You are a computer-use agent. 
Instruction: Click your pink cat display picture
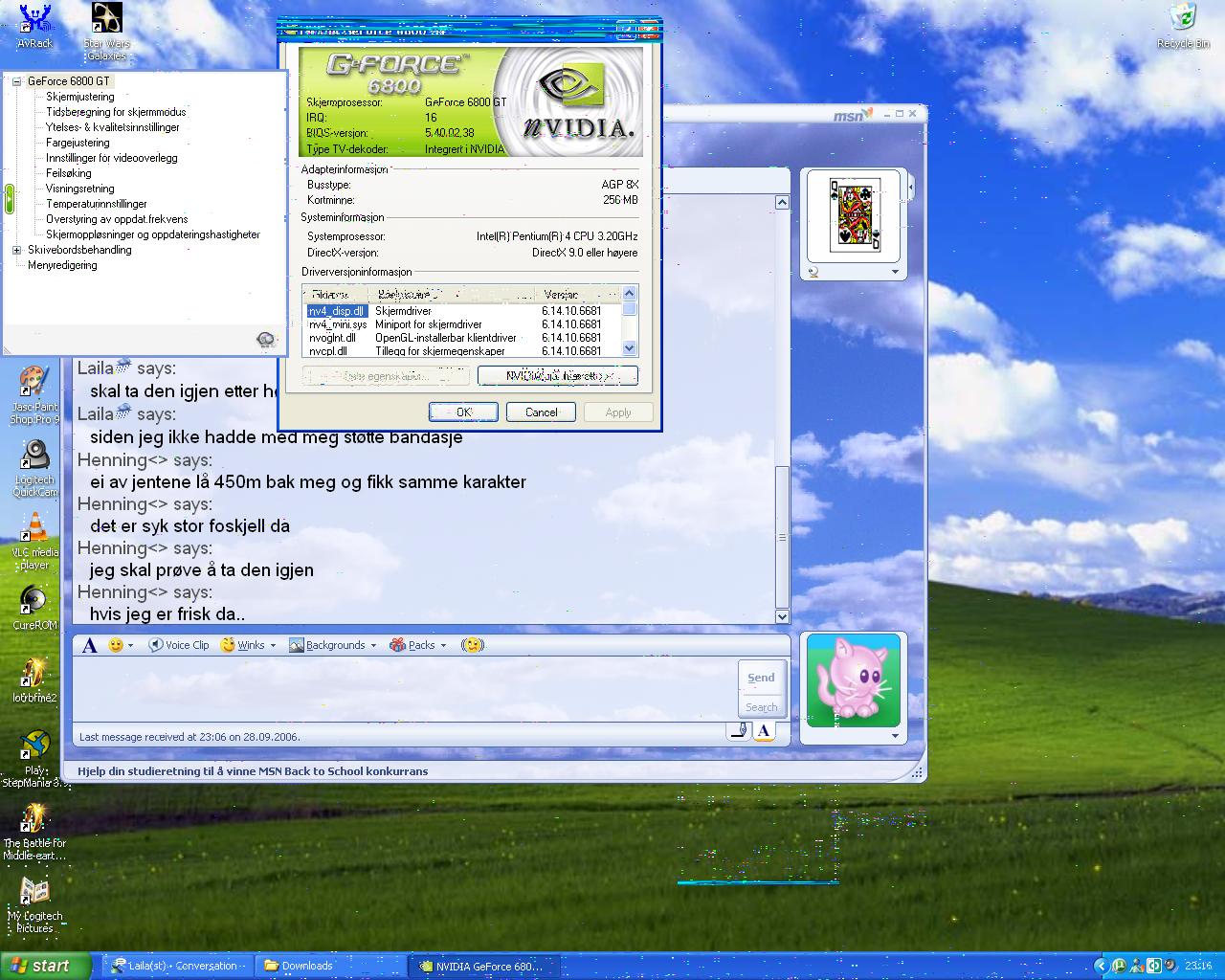pos(854,680)
